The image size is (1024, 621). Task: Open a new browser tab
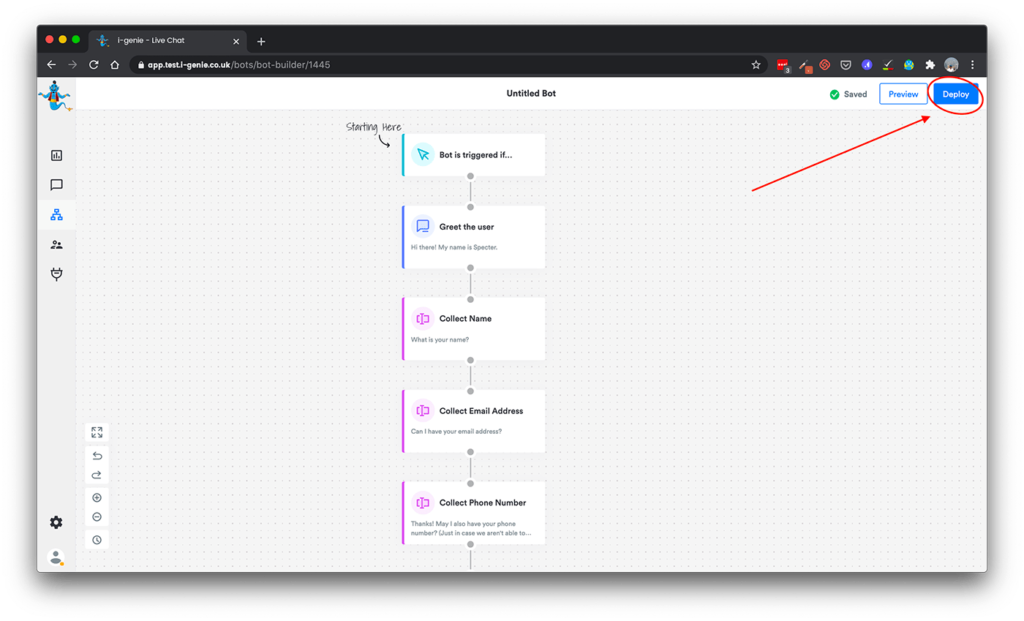(261, 41)
